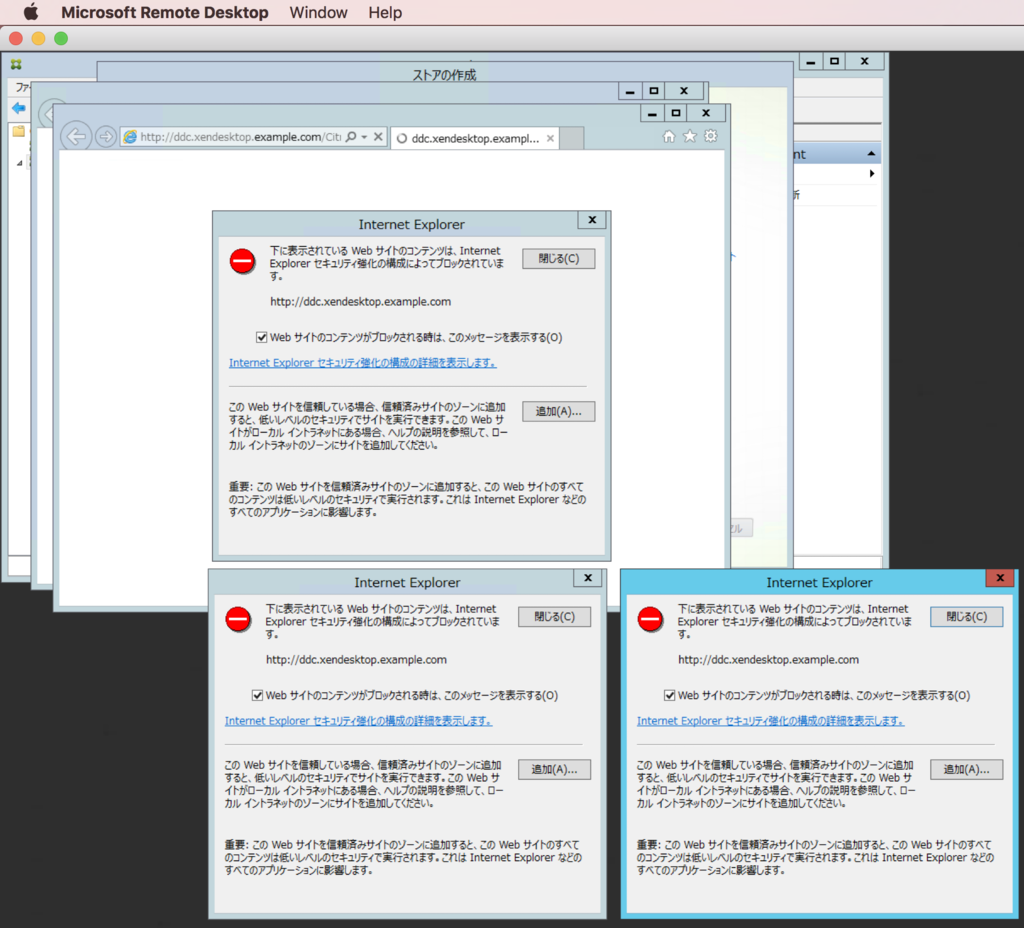Click the IE page icon in address bar
This screenshot has height=928, width=1024.
pyautogui.click(x=130, y=136)
